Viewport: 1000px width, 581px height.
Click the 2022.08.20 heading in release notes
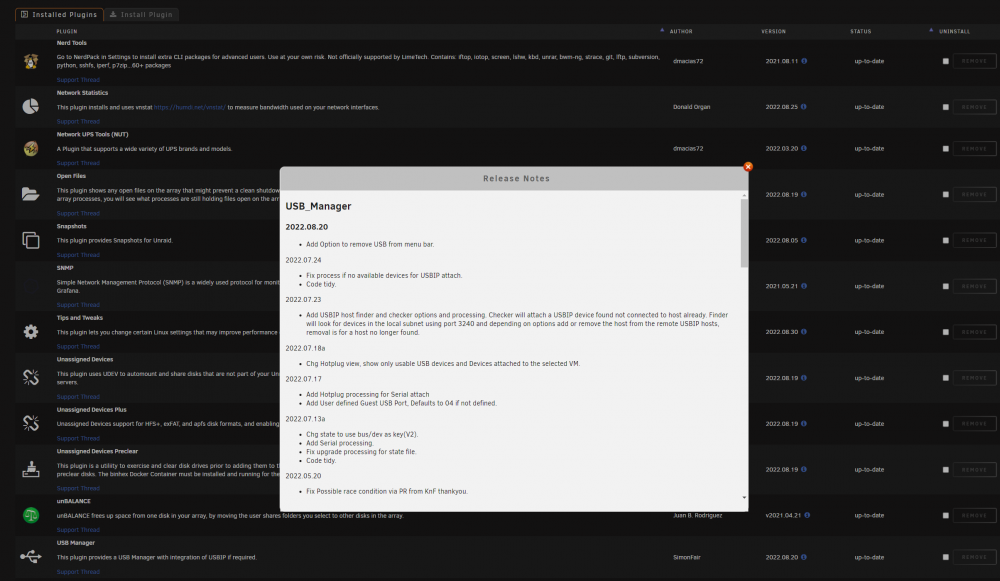306,227
